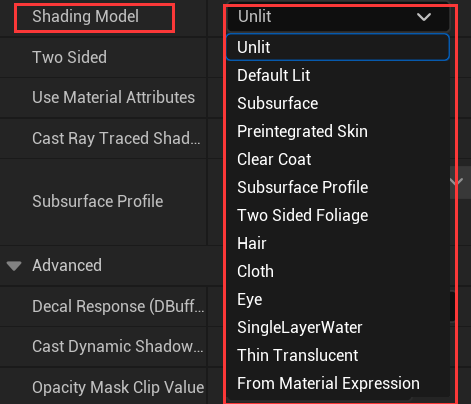Image resolution: width=471 pixels, height=404 pixels.
Task: Click the Opacity Mask Clip Value label
Action: coord(118,387)
